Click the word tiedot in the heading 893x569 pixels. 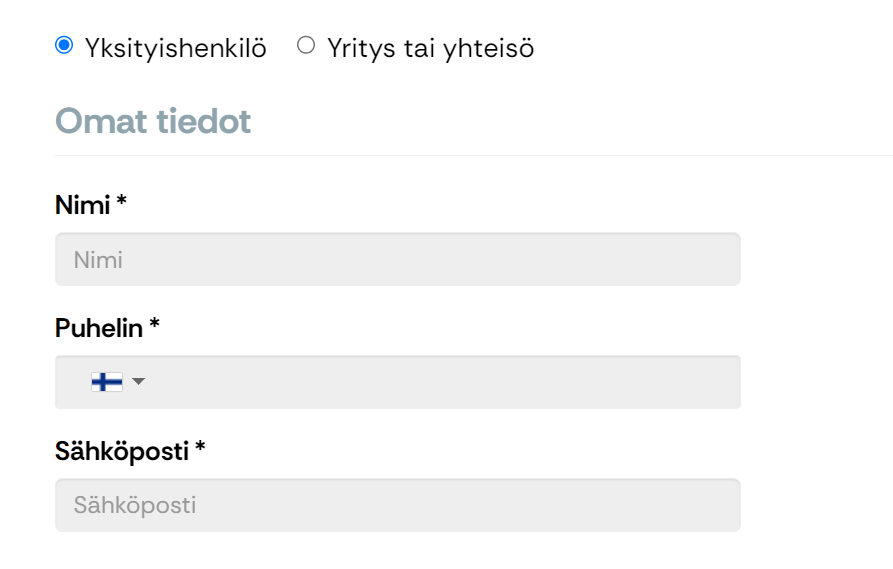pos(203,121)
